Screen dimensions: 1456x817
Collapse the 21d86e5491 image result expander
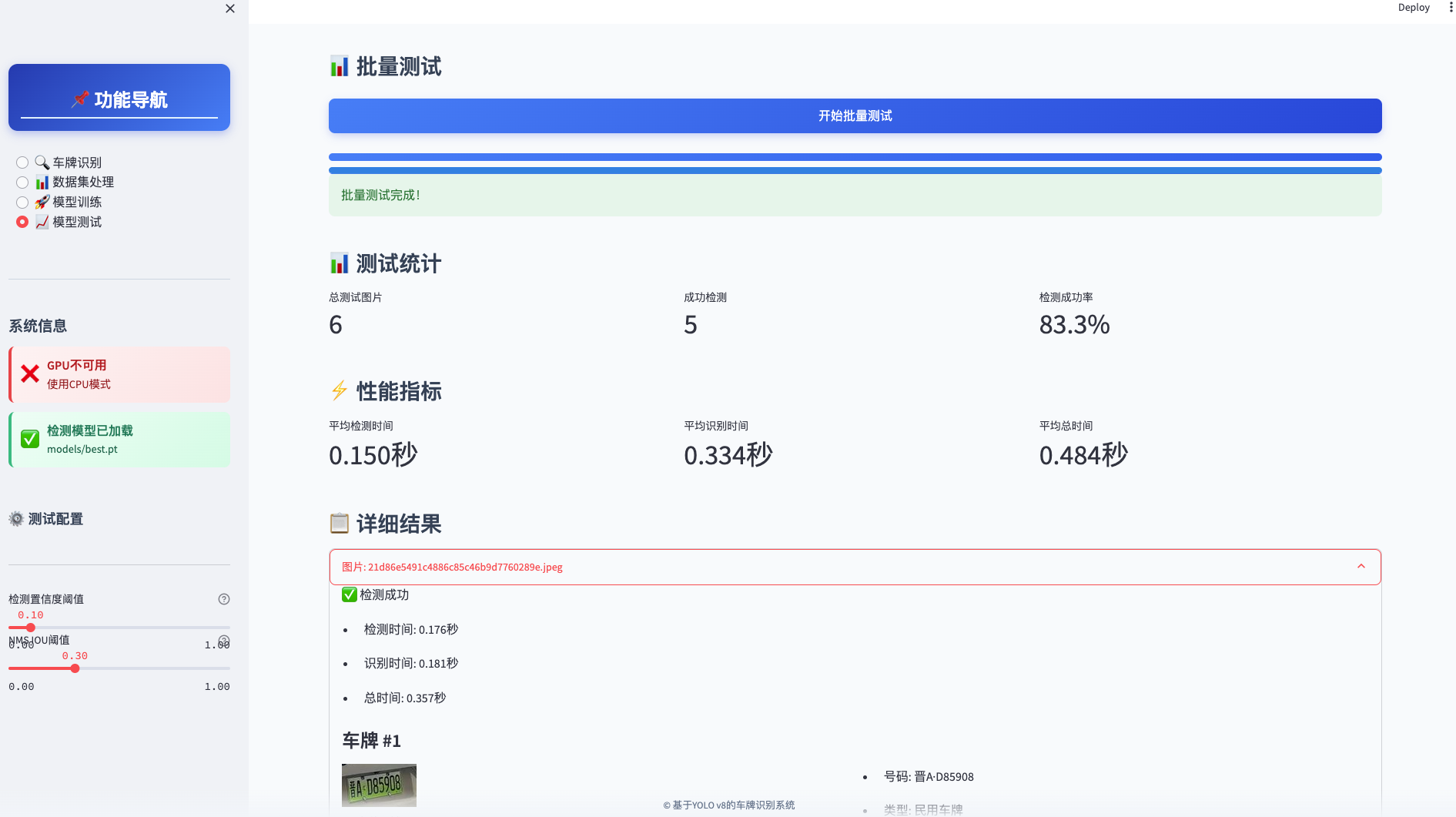point(1361,567)
